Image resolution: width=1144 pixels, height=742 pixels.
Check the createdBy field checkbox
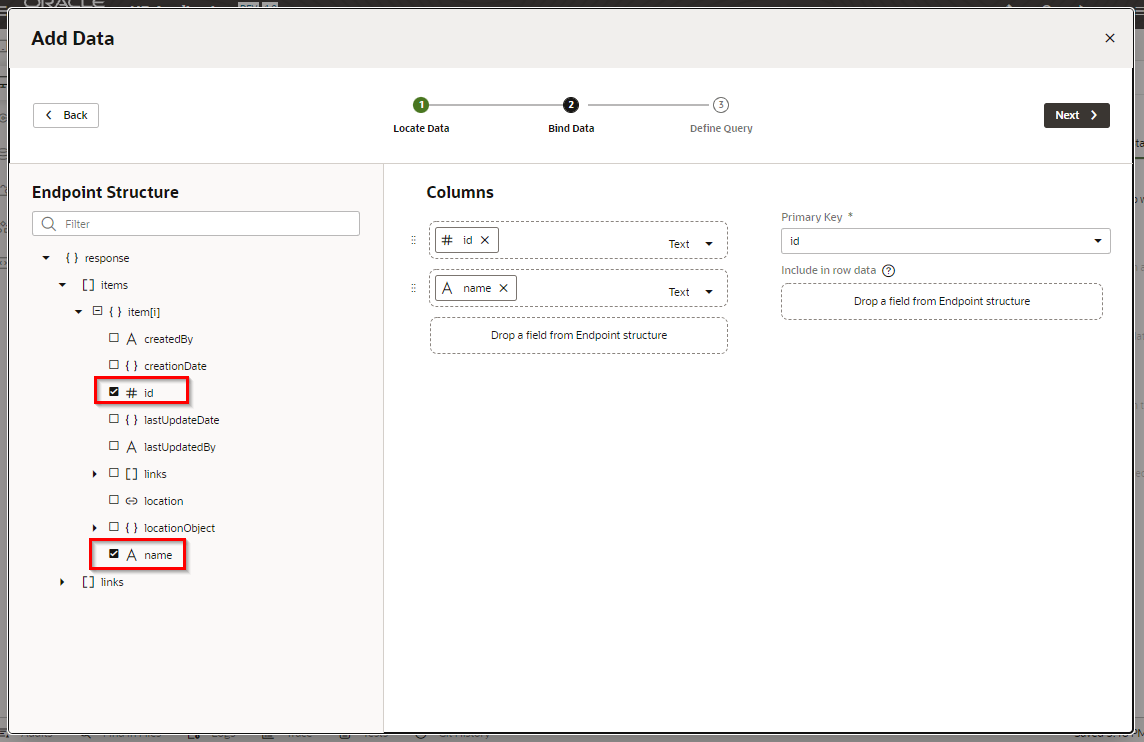(x=114, y=338)
